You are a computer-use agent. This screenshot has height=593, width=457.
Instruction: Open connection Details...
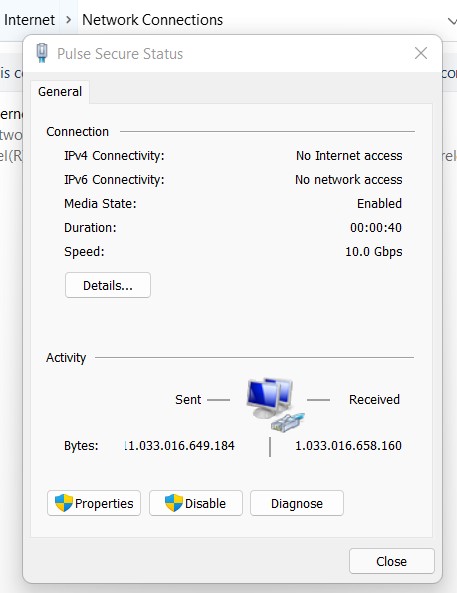[x=108, y=285]
